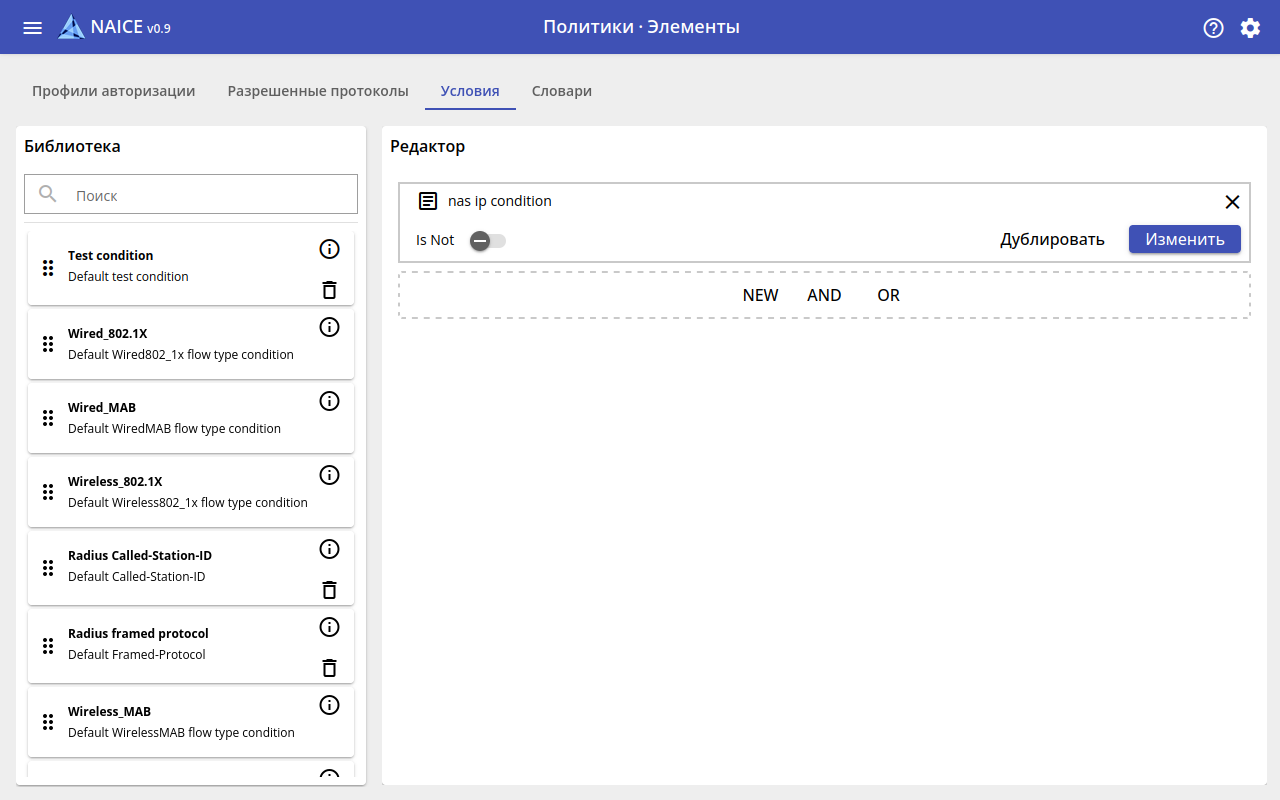This screenshot has height=800, width=1280.
Task: Add an AND condition block
Action: (x=824, y=295)
